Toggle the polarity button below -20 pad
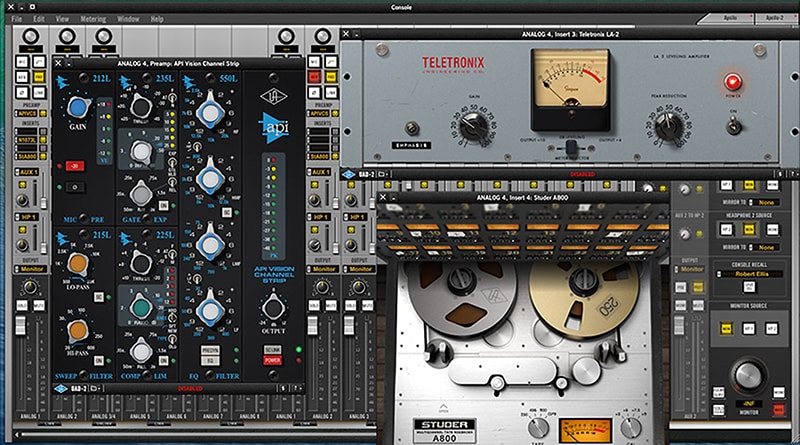800x445 pixels. pyautogui.click(x=75, y=187)
